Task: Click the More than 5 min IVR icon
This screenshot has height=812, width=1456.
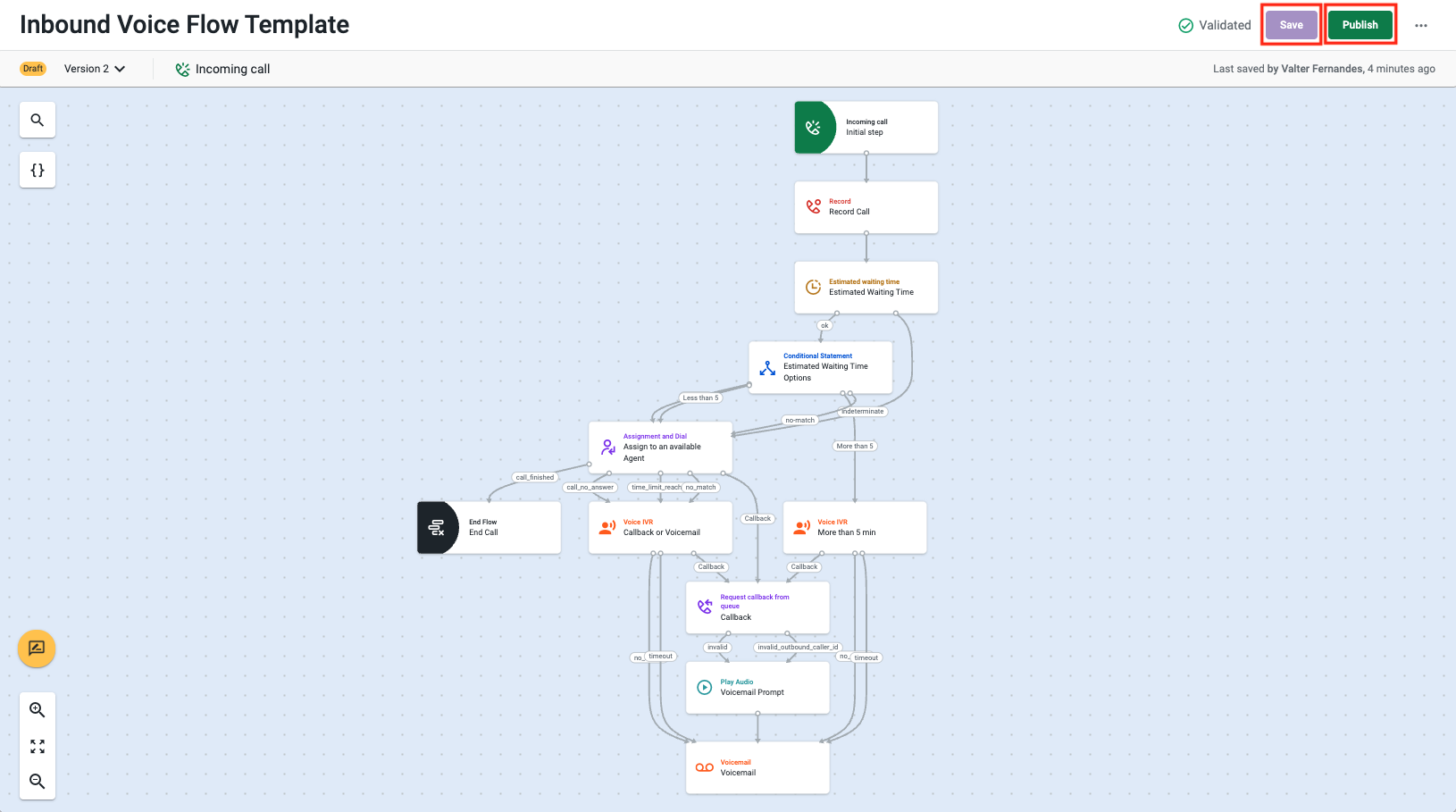Action: (802, 527)
